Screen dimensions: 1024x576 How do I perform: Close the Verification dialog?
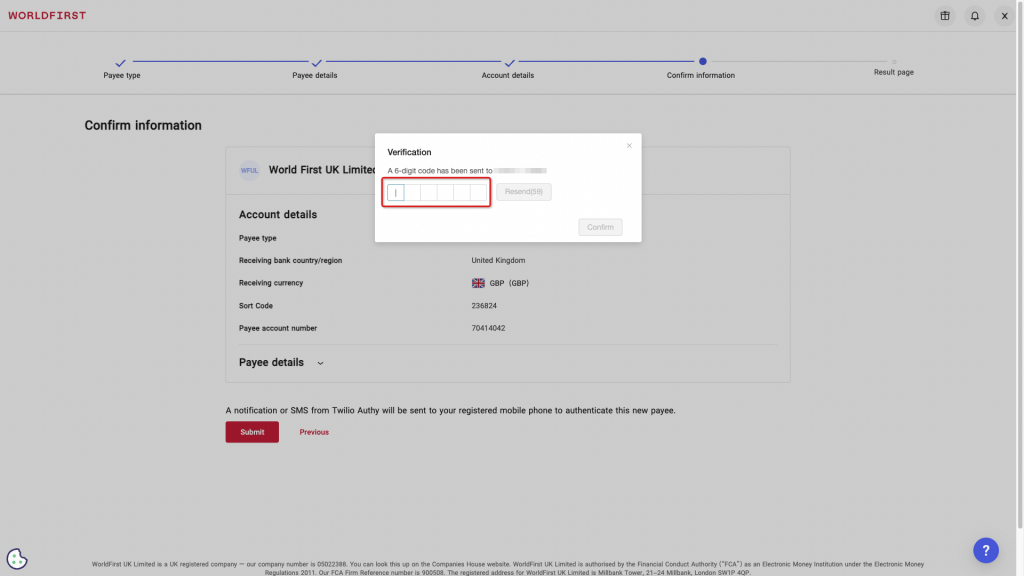(629, 145)
